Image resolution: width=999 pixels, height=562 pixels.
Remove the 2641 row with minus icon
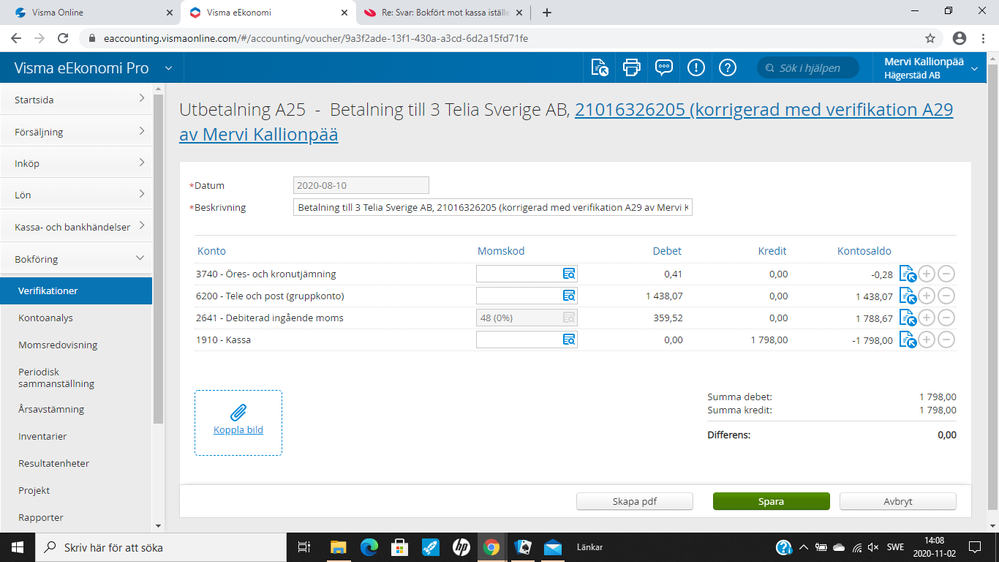click(947, 318)
